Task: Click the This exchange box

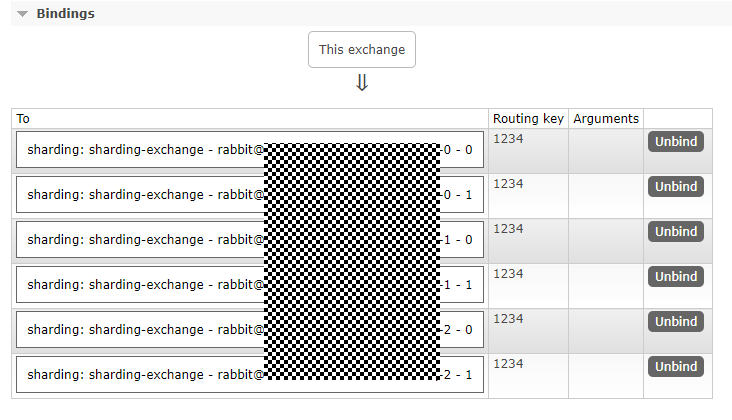Action: pos(362,49)
